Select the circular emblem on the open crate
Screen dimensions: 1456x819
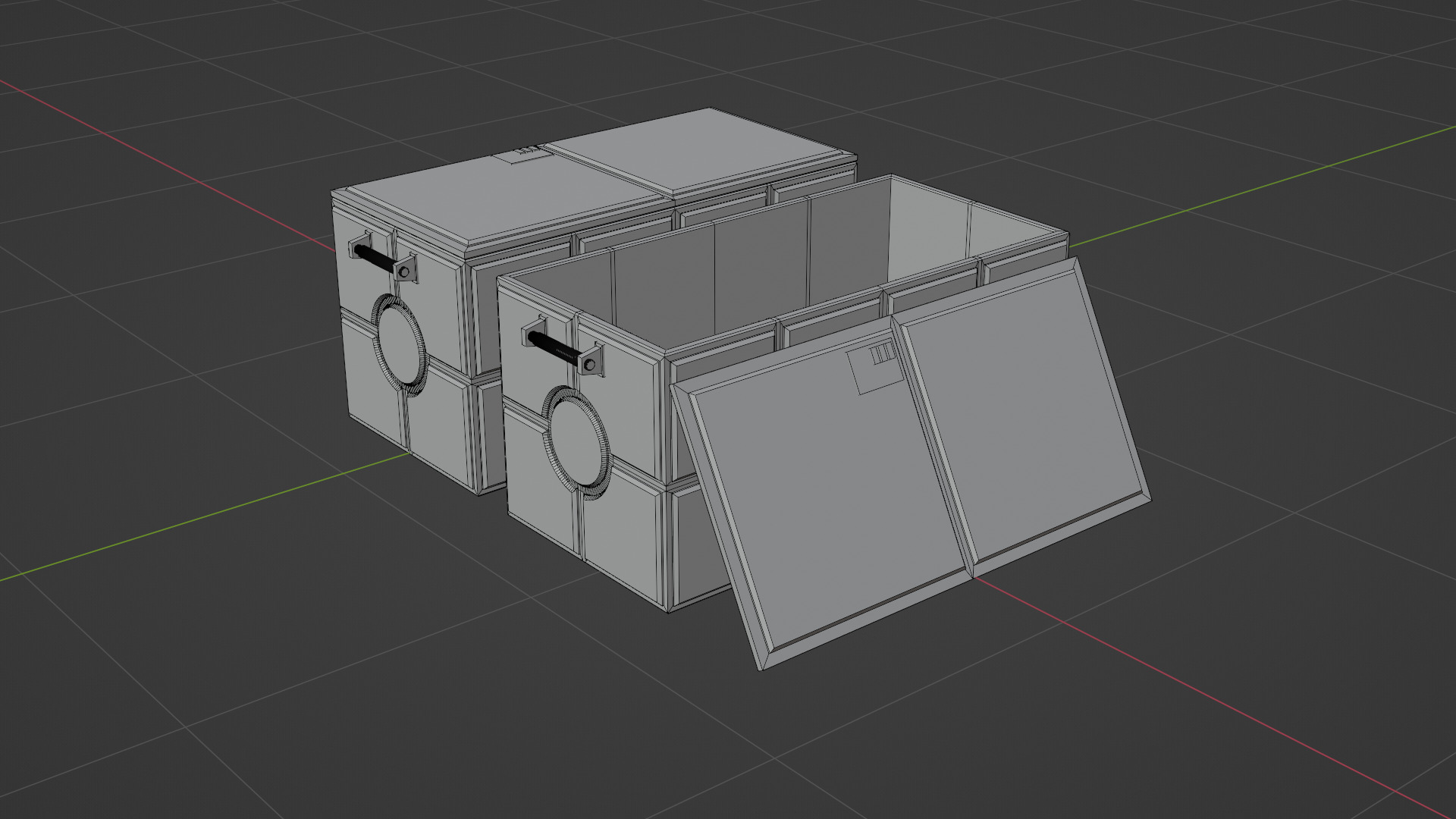(x=576, y=441)
